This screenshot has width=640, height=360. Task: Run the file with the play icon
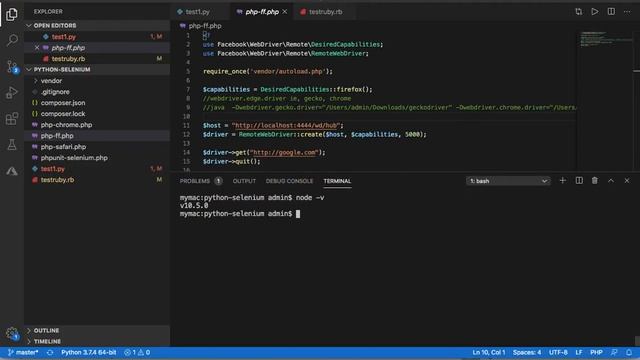point(595,12)
